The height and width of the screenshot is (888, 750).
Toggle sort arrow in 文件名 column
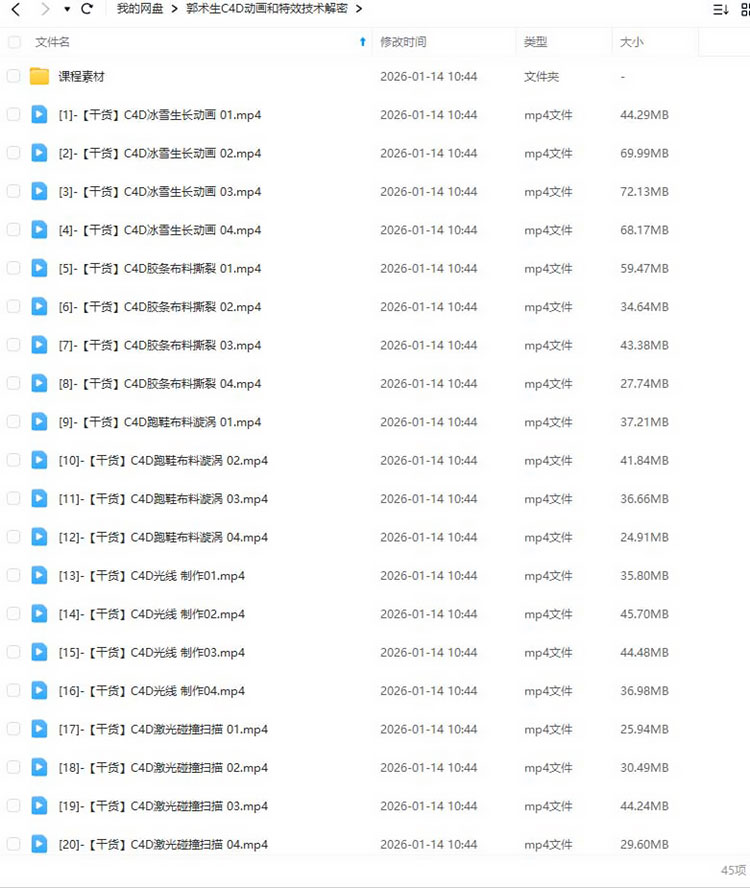pos(362,42)
